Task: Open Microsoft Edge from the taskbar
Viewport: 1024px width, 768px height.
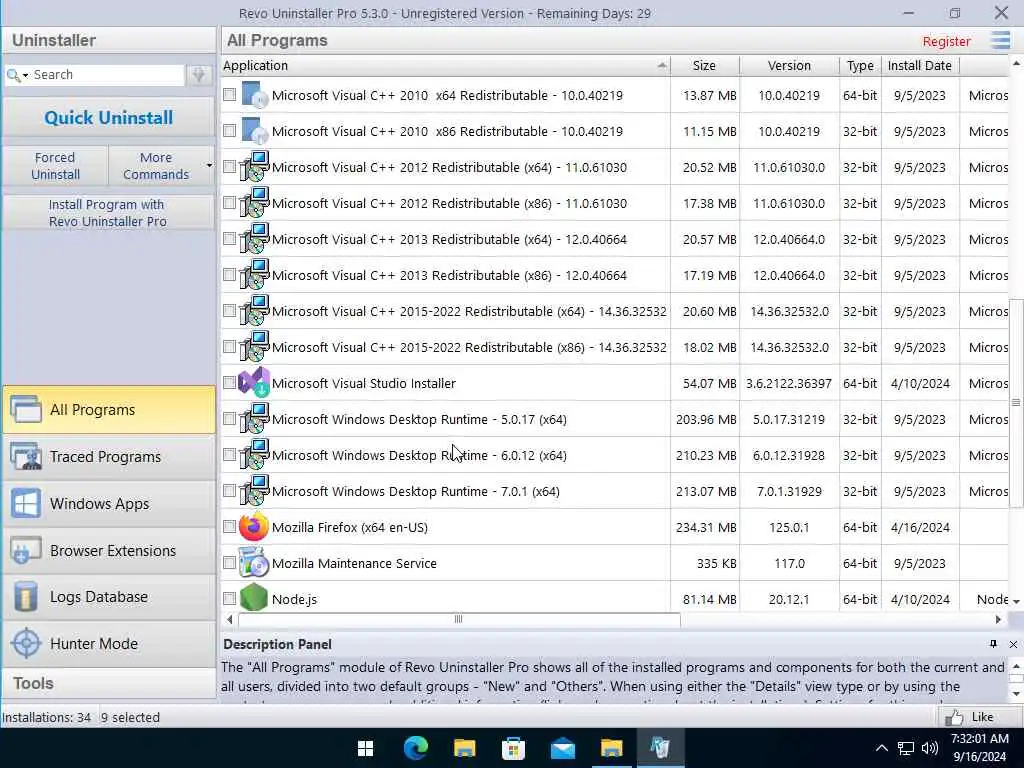Action: [x=415, y=748]
